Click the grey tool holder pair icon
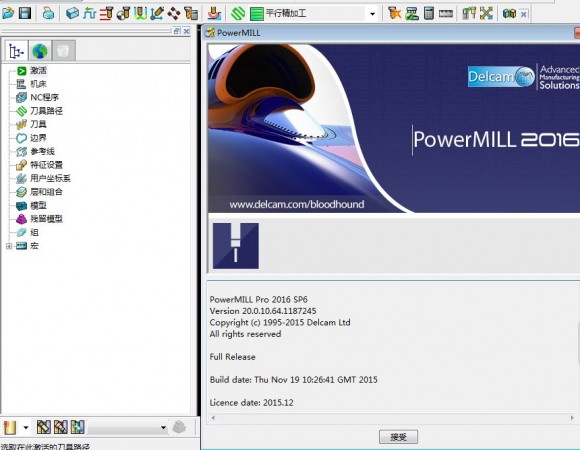 (469, 14)
